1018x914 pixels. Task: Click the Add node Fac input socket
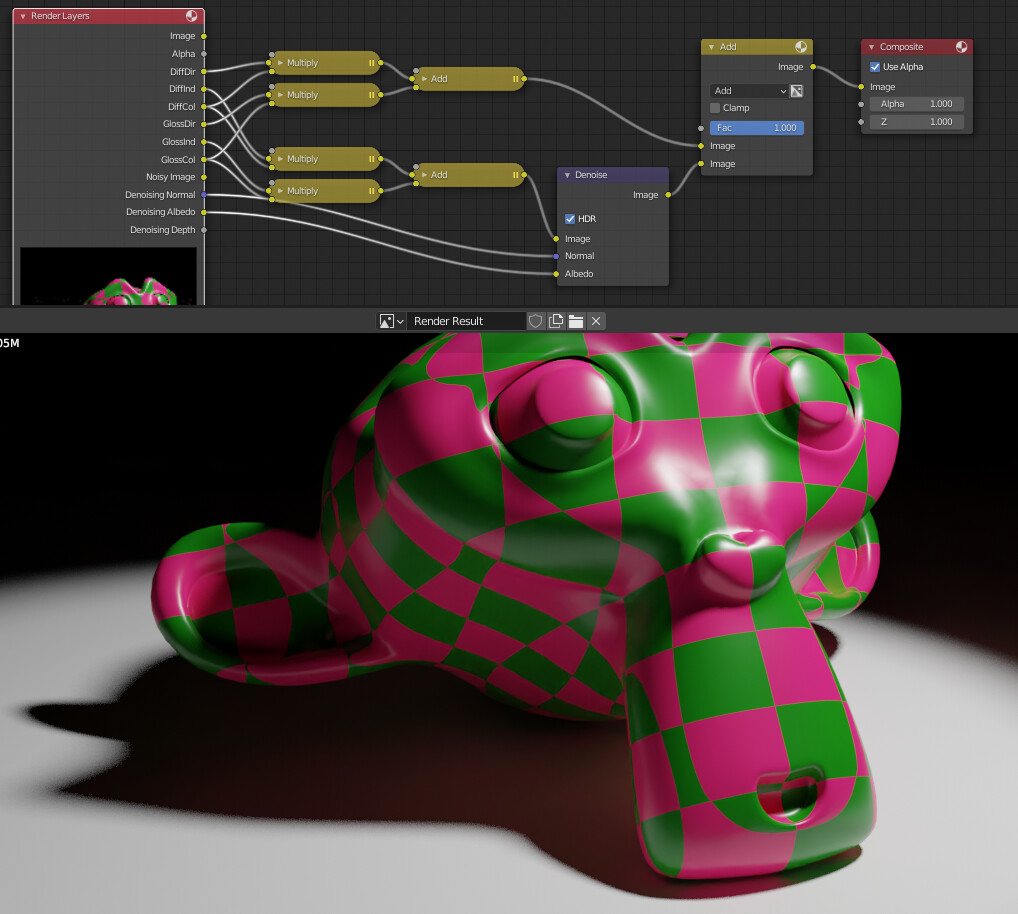pos(701,129)
